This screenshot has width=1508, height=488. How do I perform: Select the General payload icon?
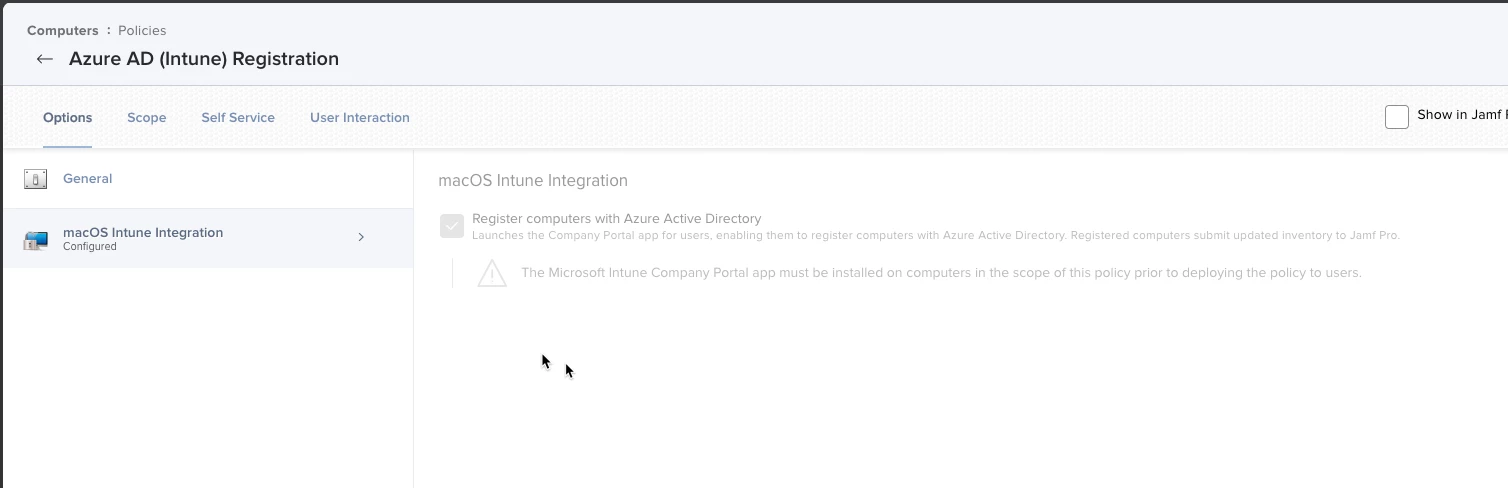pyautogui.click(x=35, y=179)
